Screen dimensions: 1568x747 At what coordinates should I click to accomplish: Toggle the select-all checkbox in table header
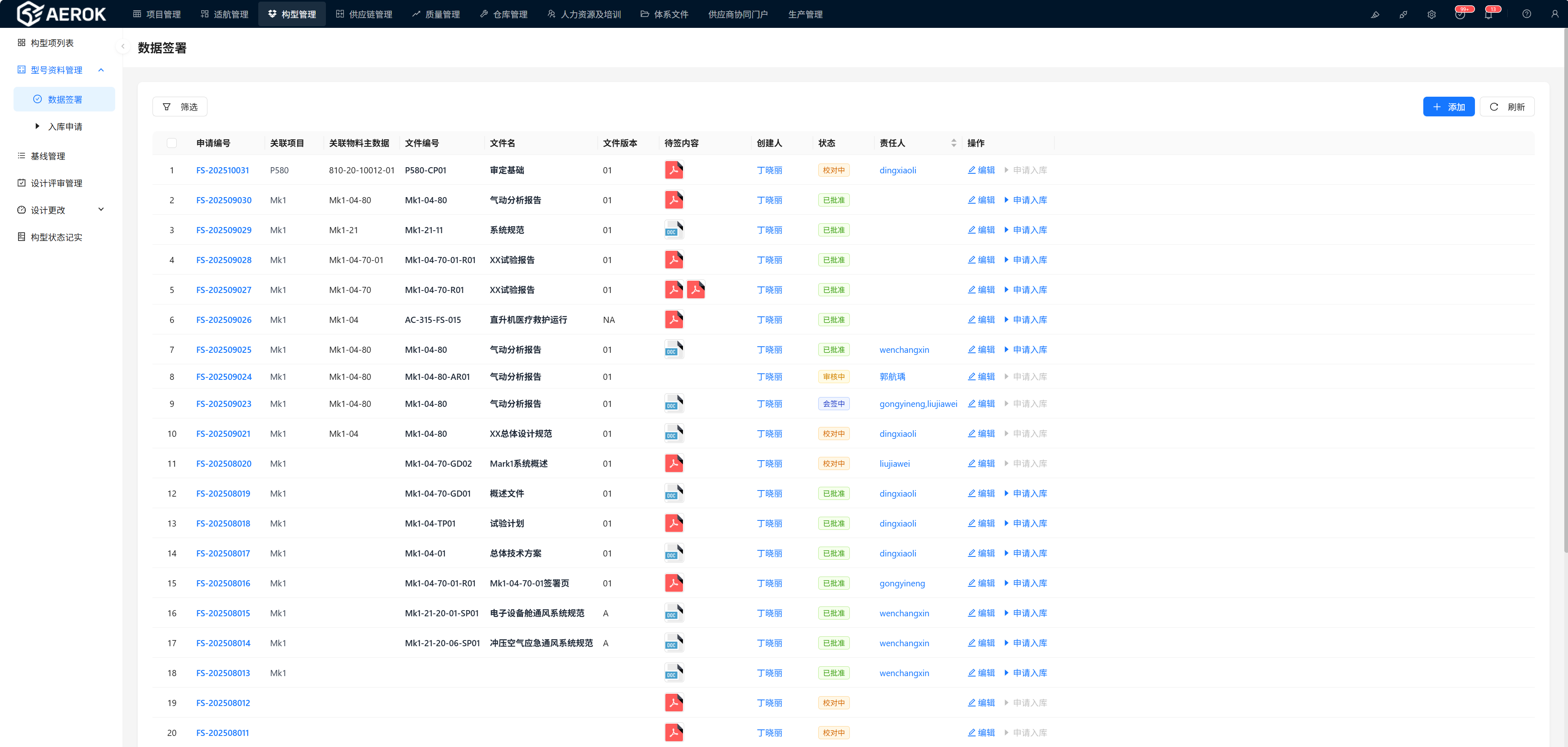(x=172, y=143)
